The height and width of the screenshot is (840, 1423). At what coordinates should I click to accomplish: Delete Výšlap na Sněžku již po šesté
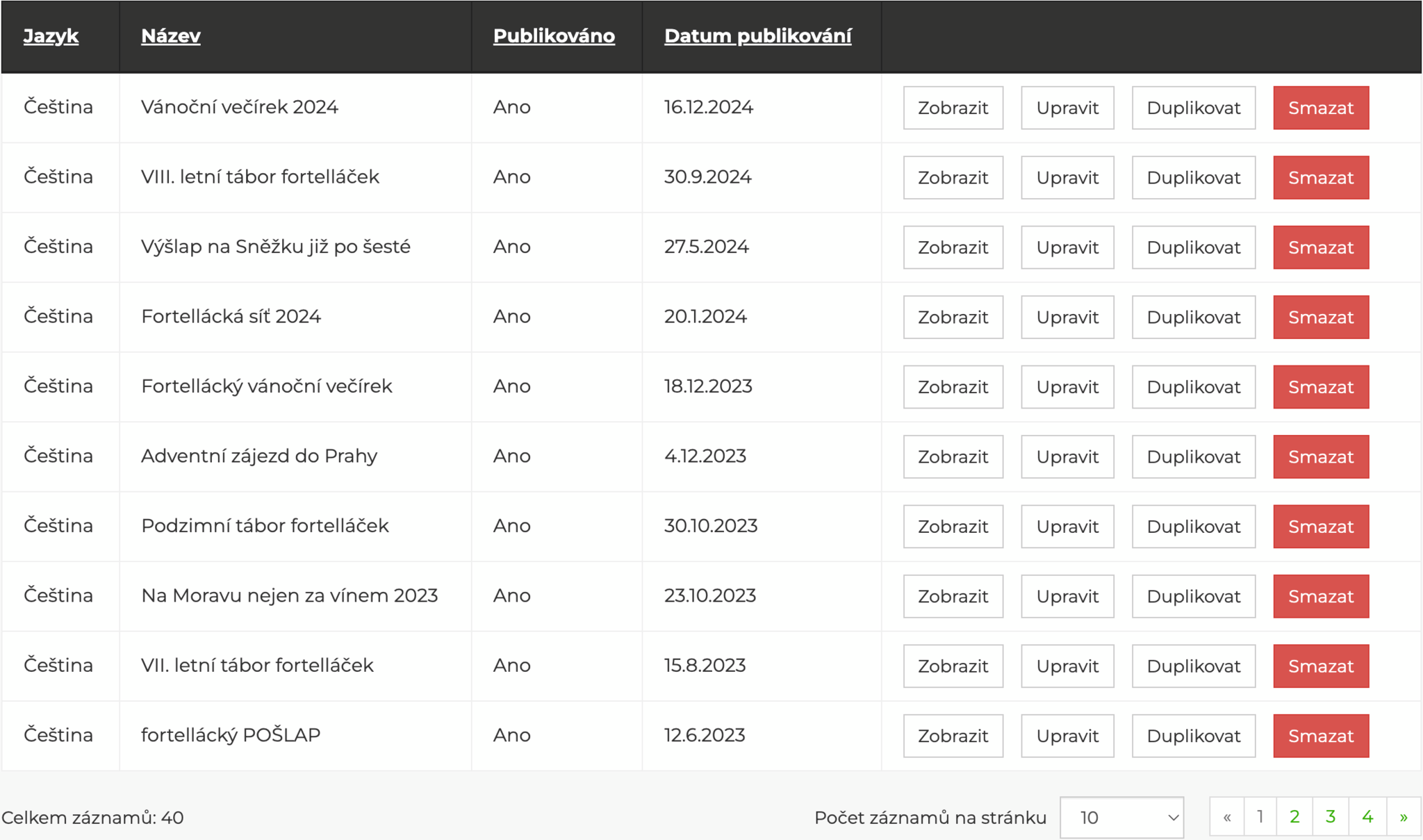pyautogui.click(x=1321, y=247)
